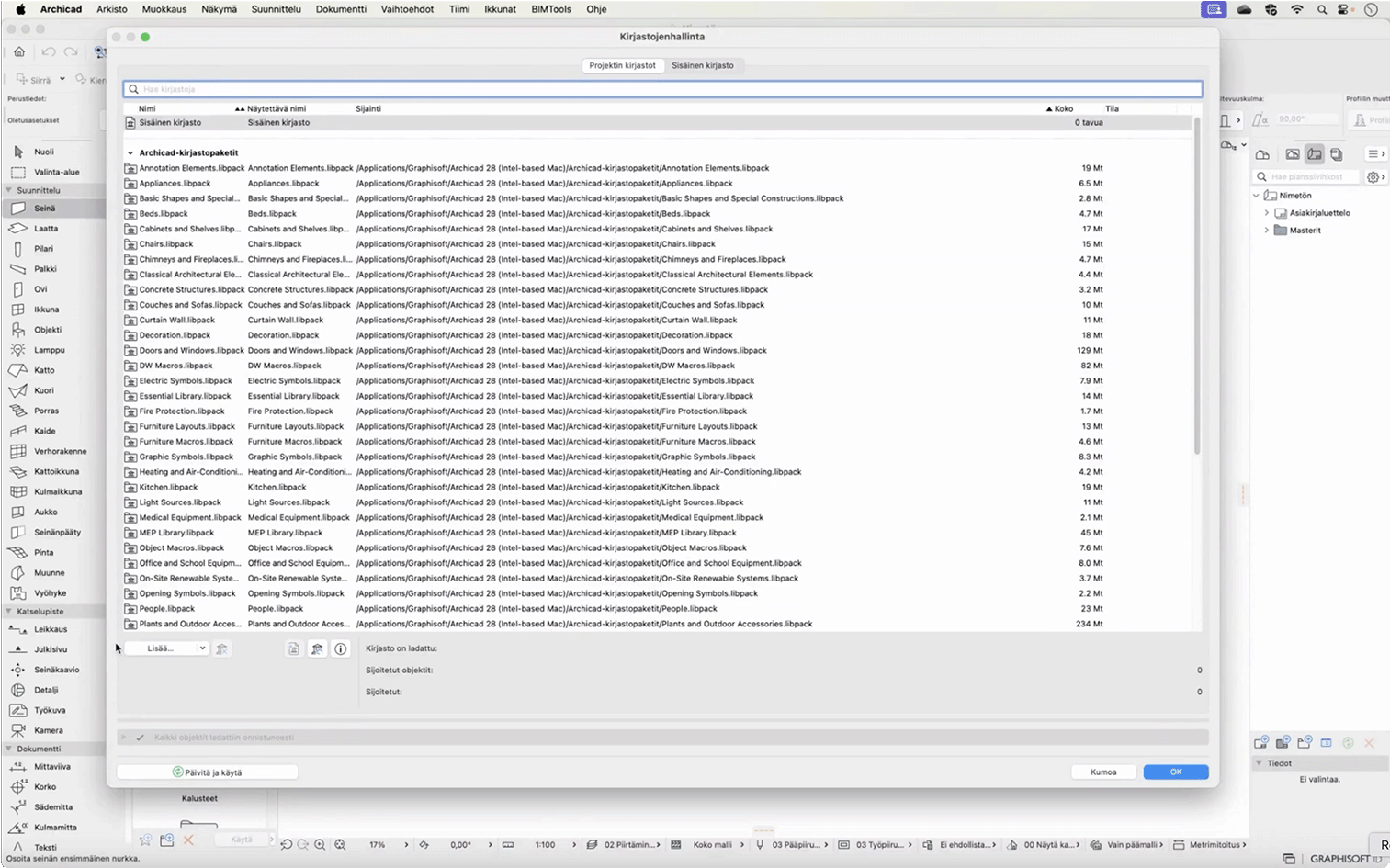Activate the Katto roof tool
1390x868 pixels.
[44, 370]
